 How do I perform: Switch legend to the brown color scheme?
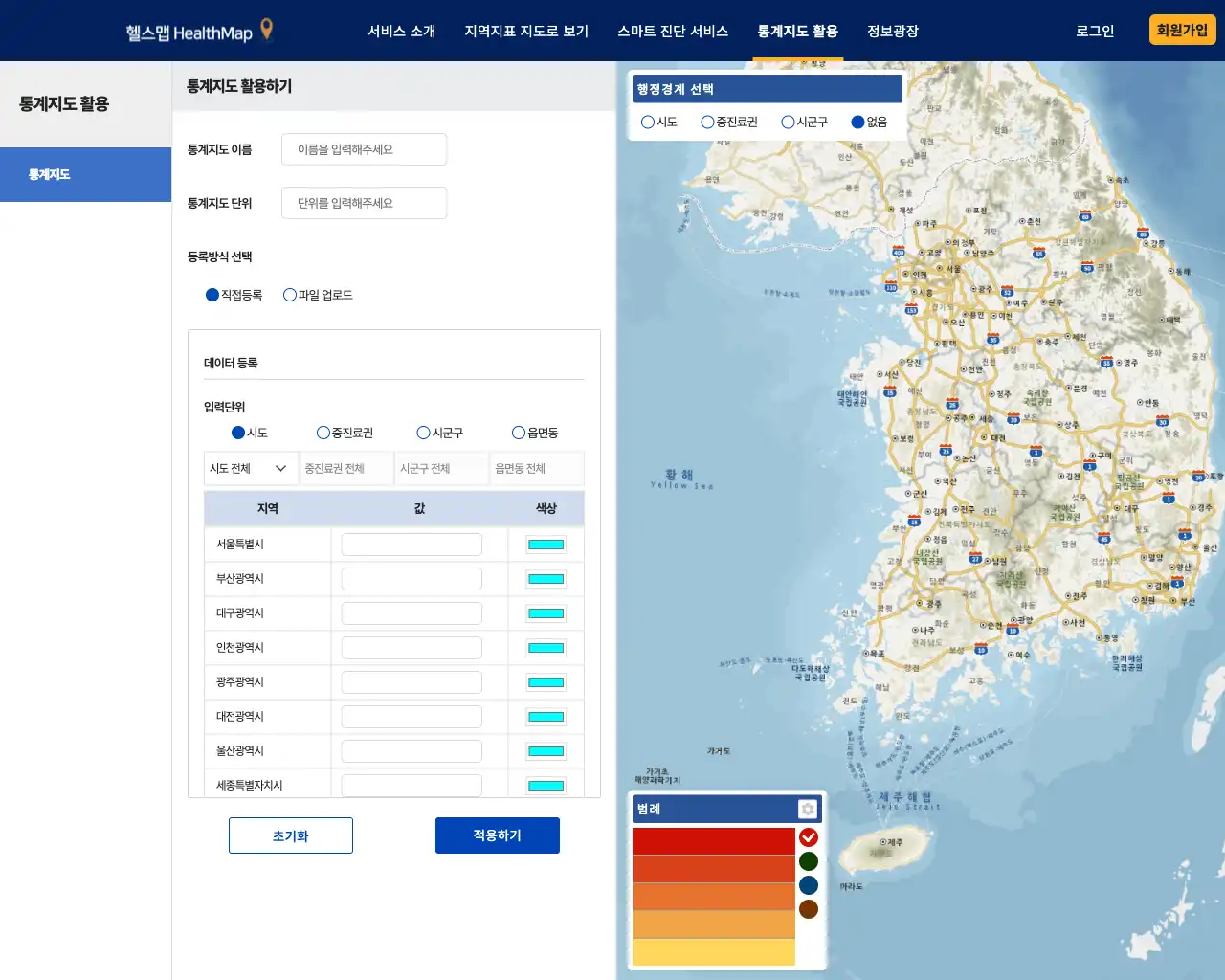809,909
